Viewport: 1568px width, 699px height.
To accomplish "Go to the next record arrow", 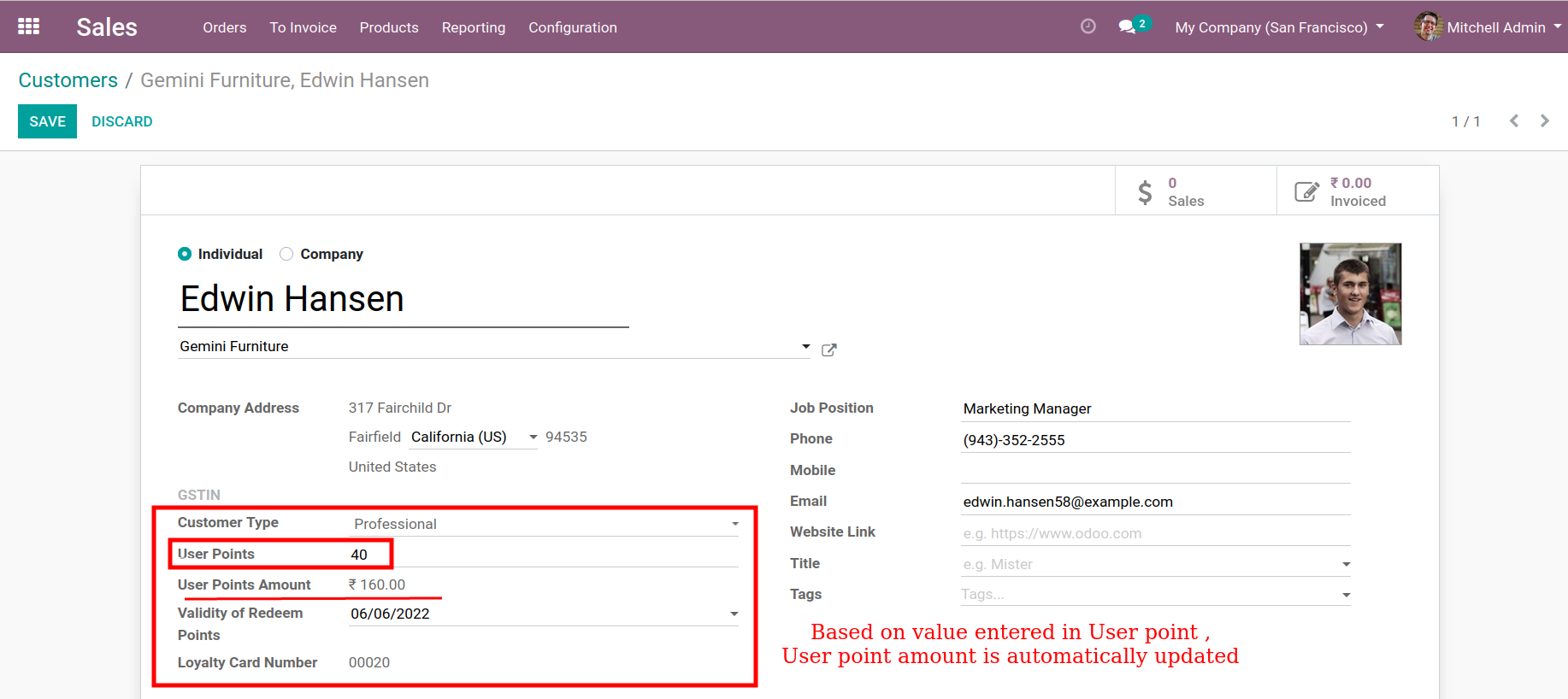I will pos(1544,121).
